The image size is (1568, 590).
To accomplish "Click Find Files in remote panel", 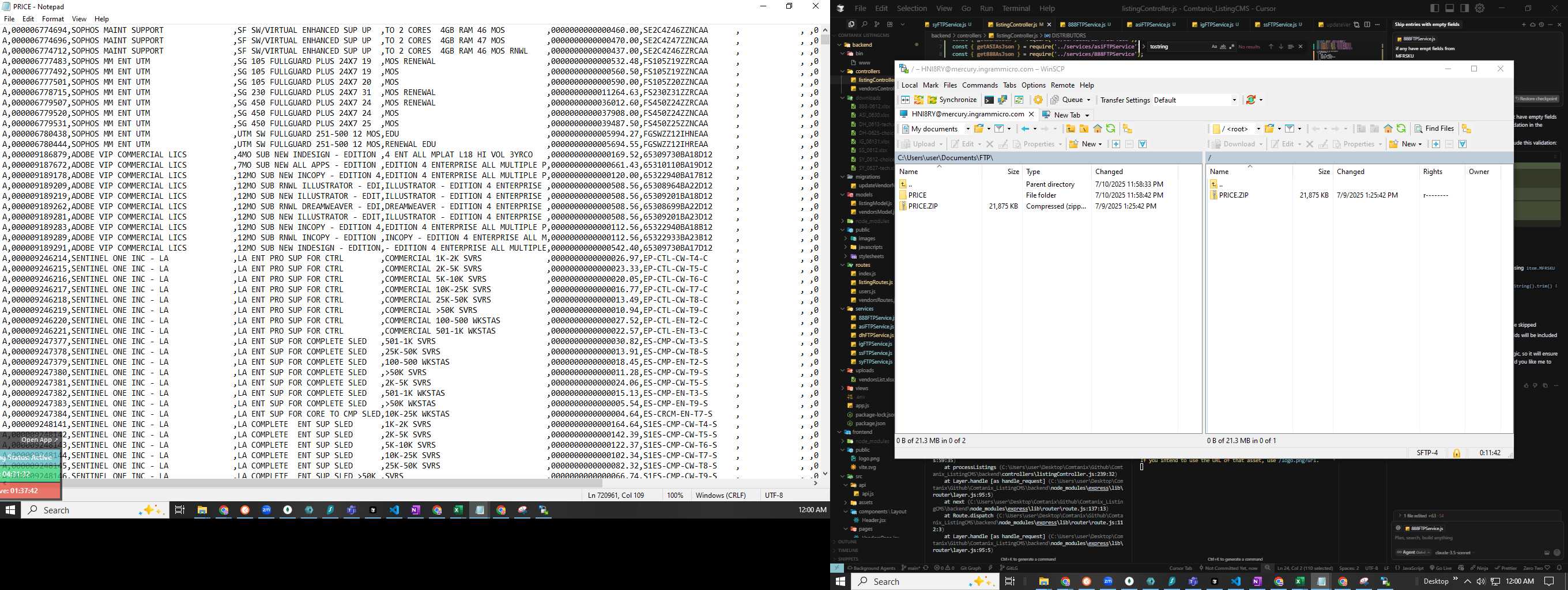I will [1434, 128].
